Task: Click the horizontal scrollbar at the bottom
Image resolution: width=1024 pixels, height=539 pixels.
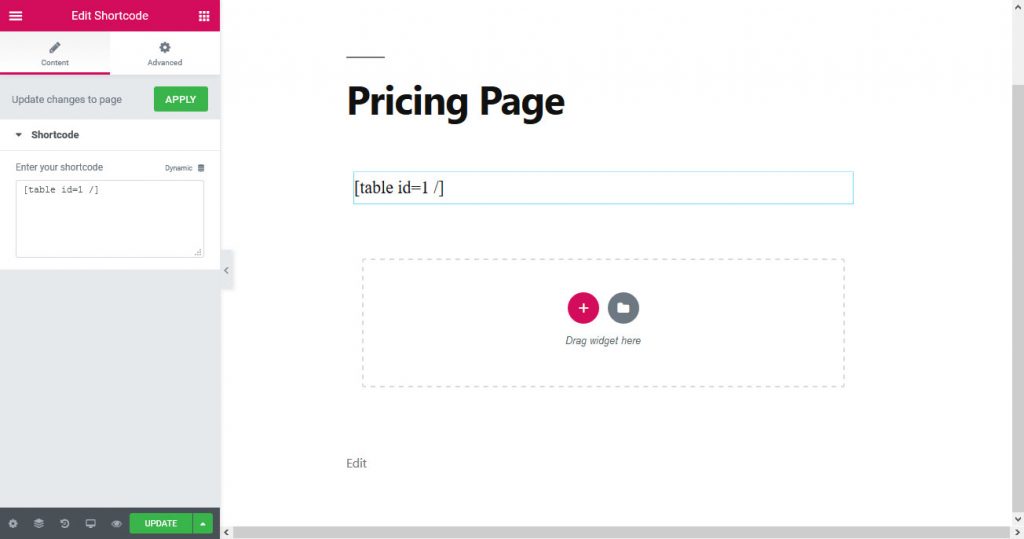Action: coord(620,533)
